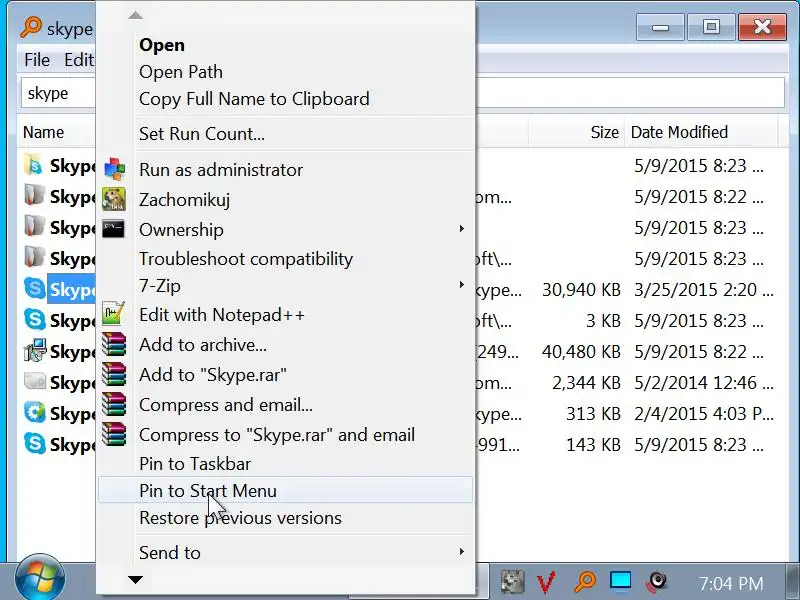Click the Everything magnifier icon in the title bar
This screenshot has width=800, height=600.
coord(31,27)
